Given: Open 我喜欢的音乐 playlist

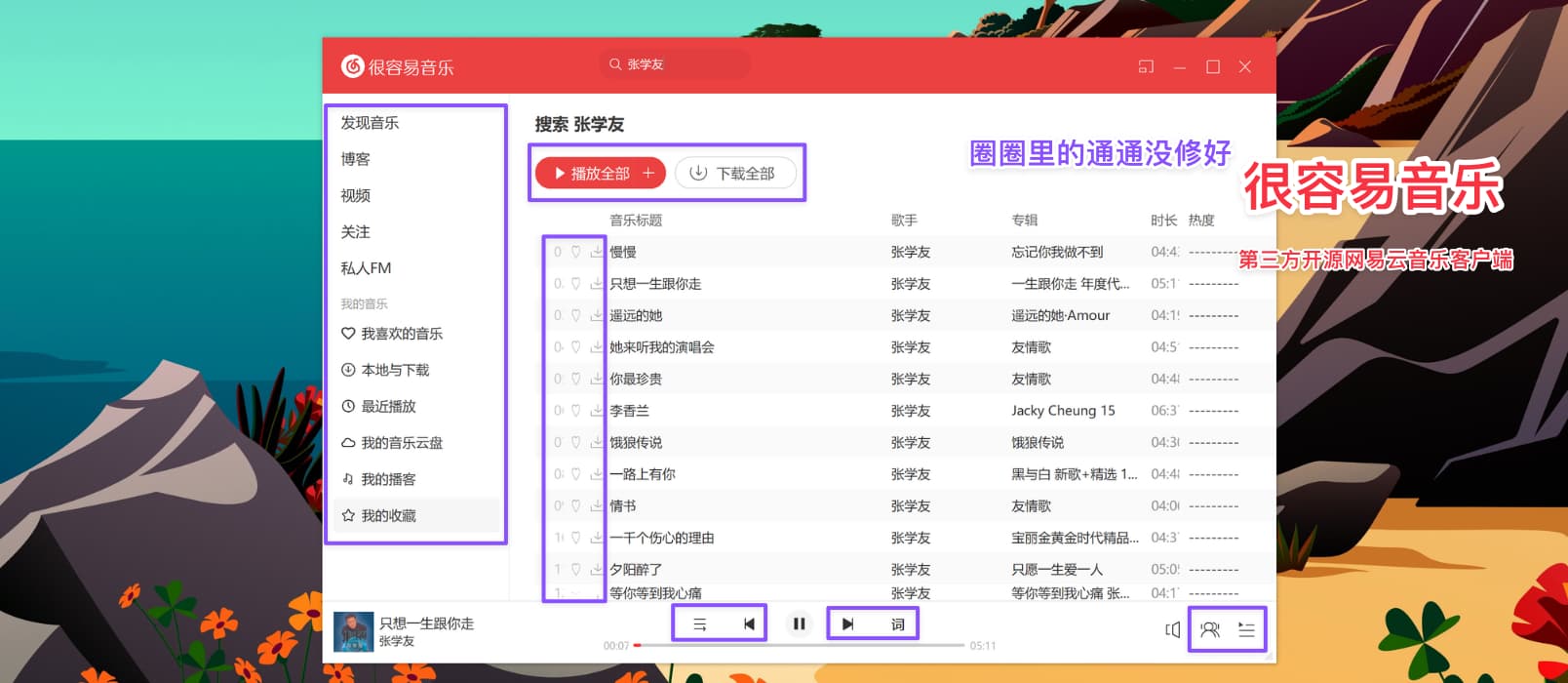Looking at the screenshot, I should 401,334.
